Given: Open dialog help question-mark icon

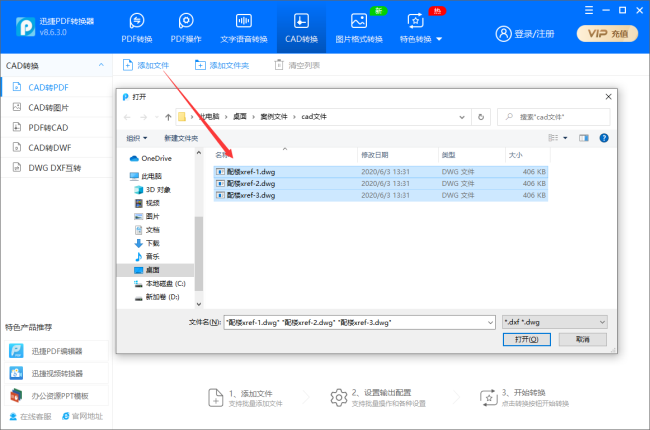Looking at the screenshot, I should [604, 138].
